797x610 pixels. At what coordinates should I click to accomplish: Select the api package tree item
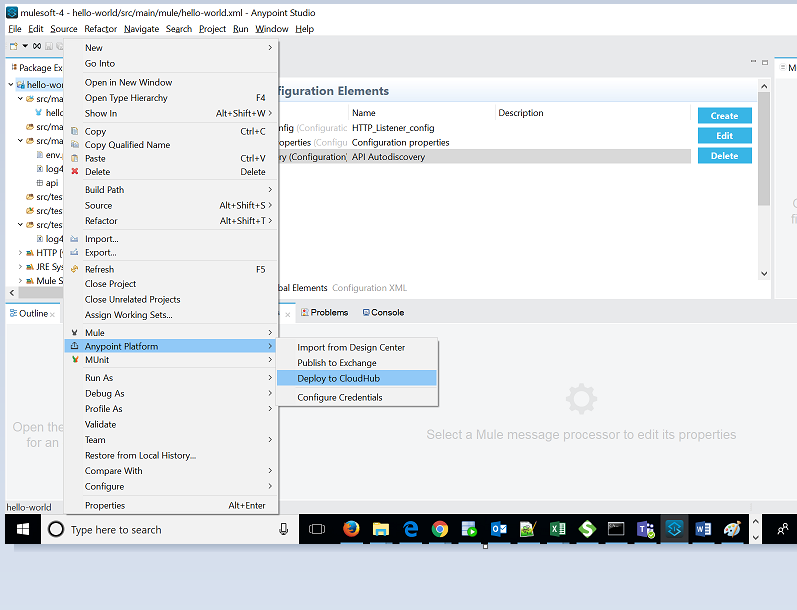(47, 183)
